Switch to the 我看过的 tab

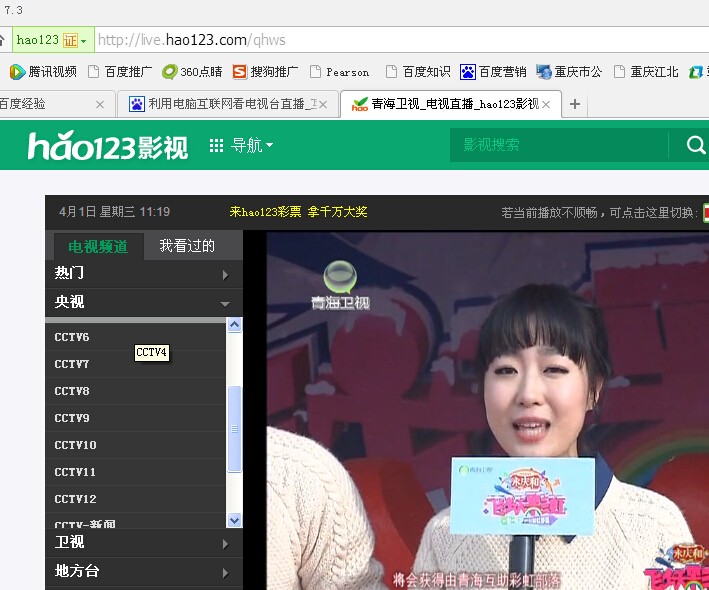click(x=187, y=246)
